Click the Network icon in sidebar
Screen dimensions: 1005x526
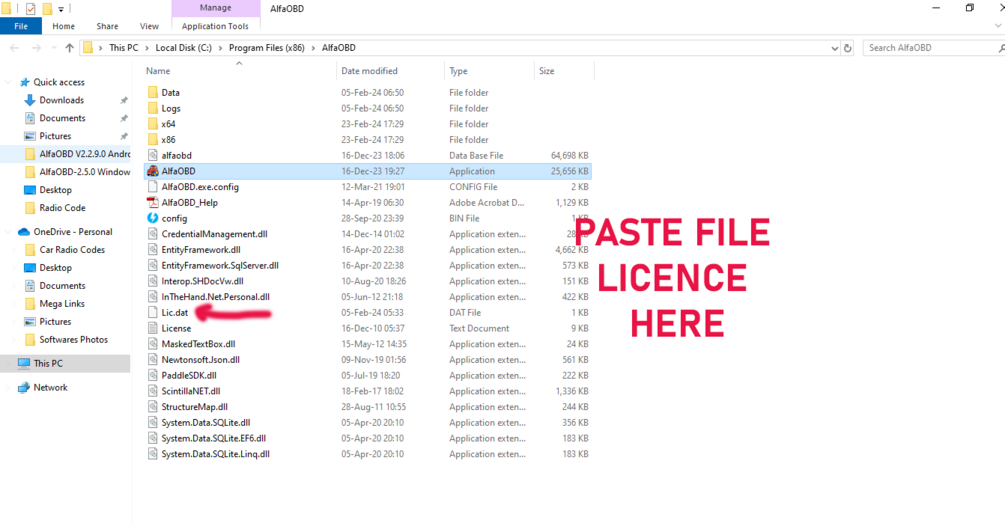point(24,388)
